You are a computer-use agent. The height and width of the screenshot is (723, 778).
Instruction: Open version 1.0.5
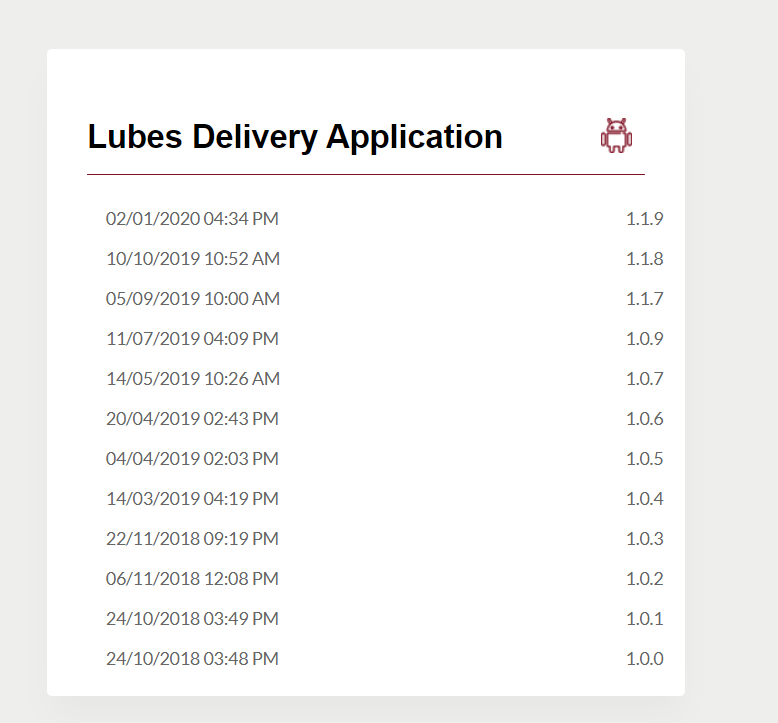[645, 459]
